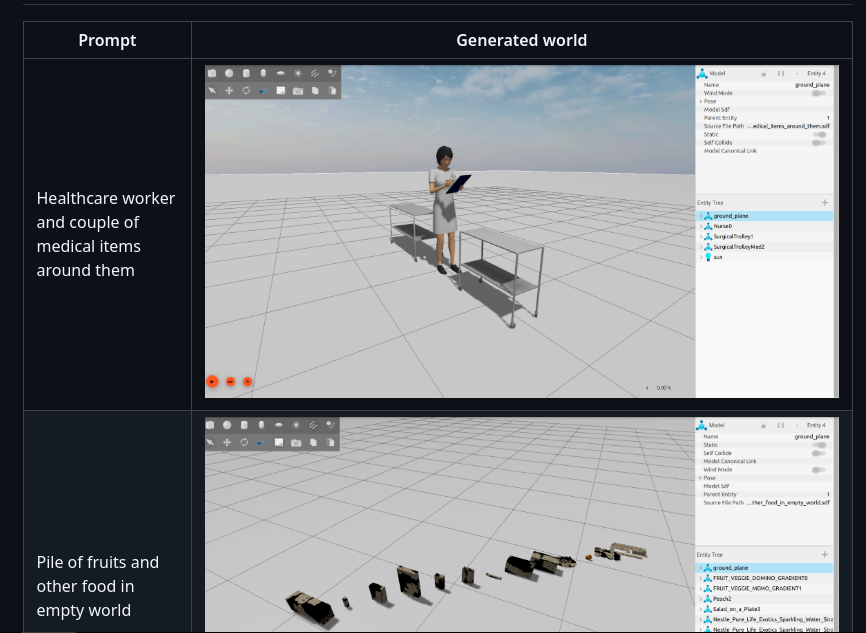
Task: Select the Salad_on_a_Plate3 entity row
Action: click(765, 609)
